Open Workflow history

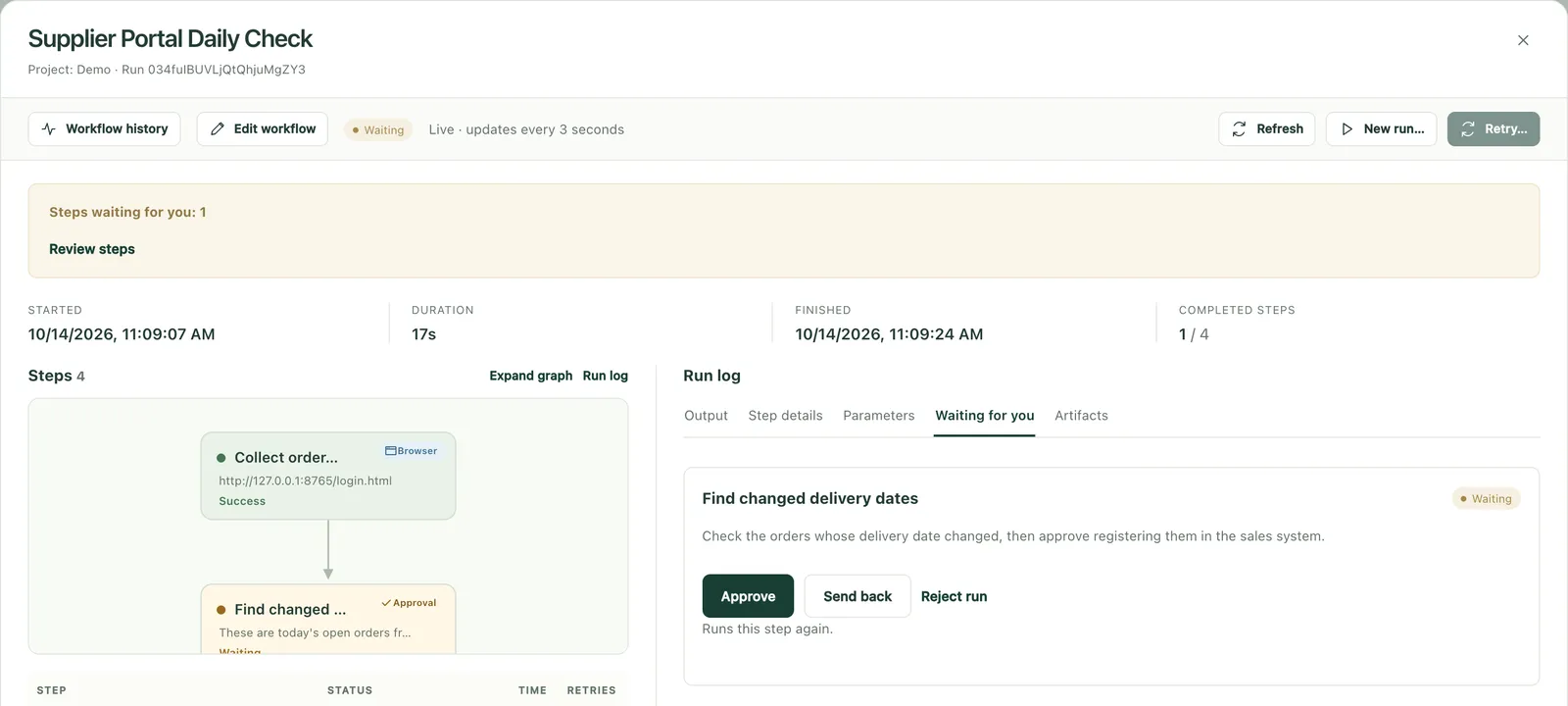104,128
